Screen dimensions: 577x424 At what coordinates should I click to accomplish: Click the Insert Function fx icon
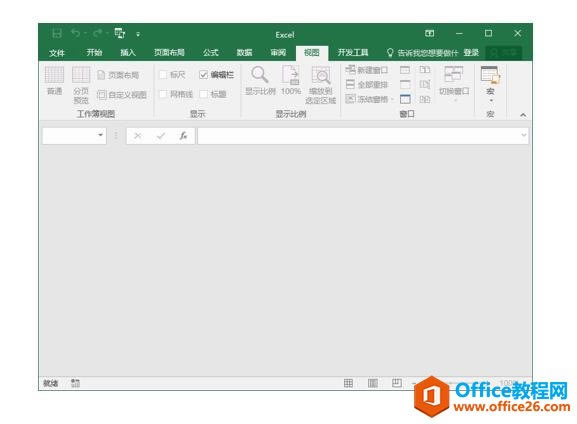184,136
